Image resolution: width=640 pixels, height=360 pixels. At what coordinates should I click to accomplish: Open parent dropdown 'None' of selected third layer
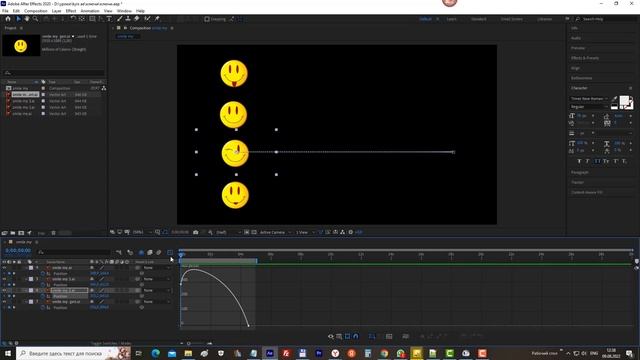point(157,290)
